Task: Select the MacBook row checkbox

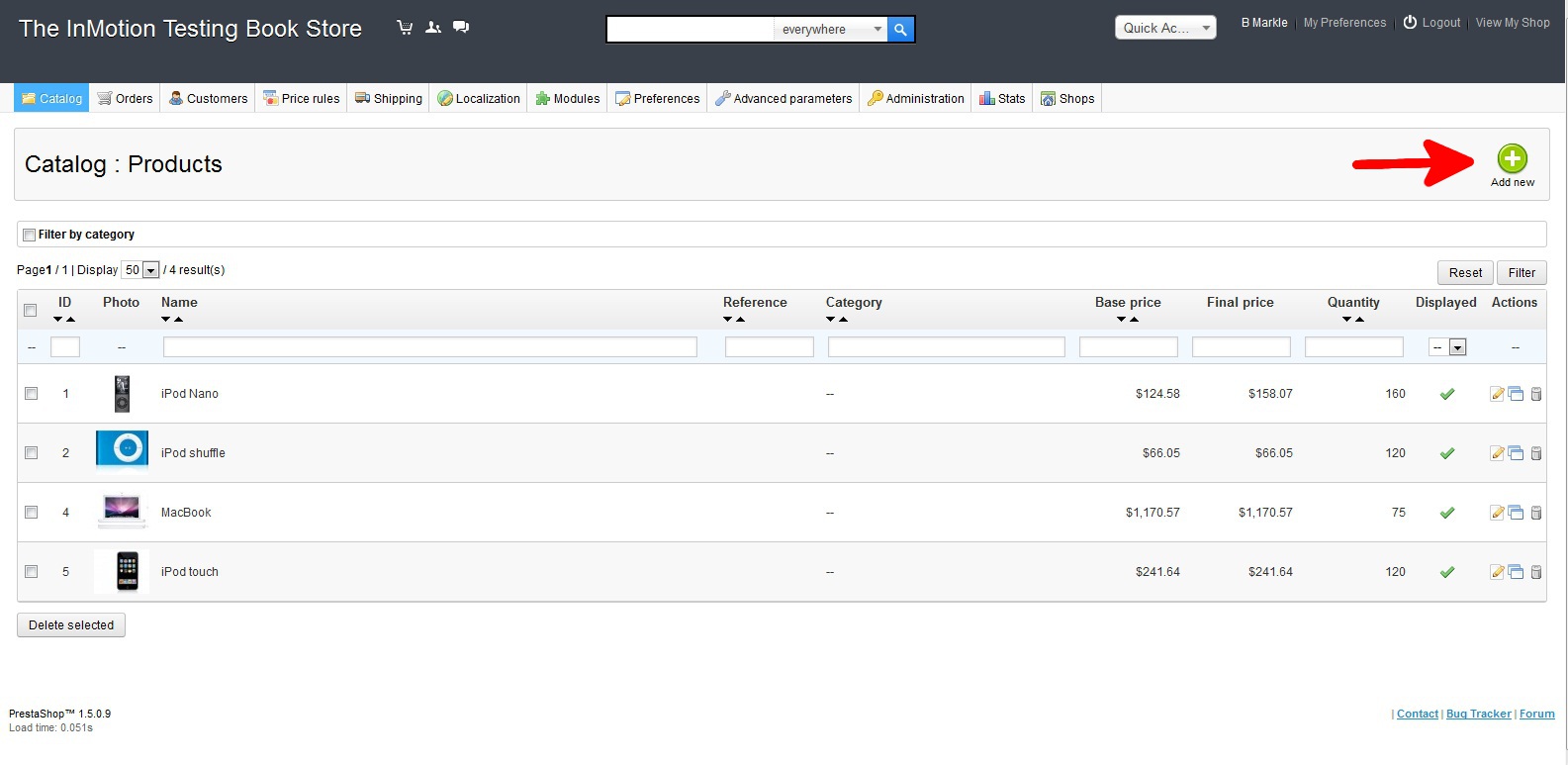Action: pos(31,513)
